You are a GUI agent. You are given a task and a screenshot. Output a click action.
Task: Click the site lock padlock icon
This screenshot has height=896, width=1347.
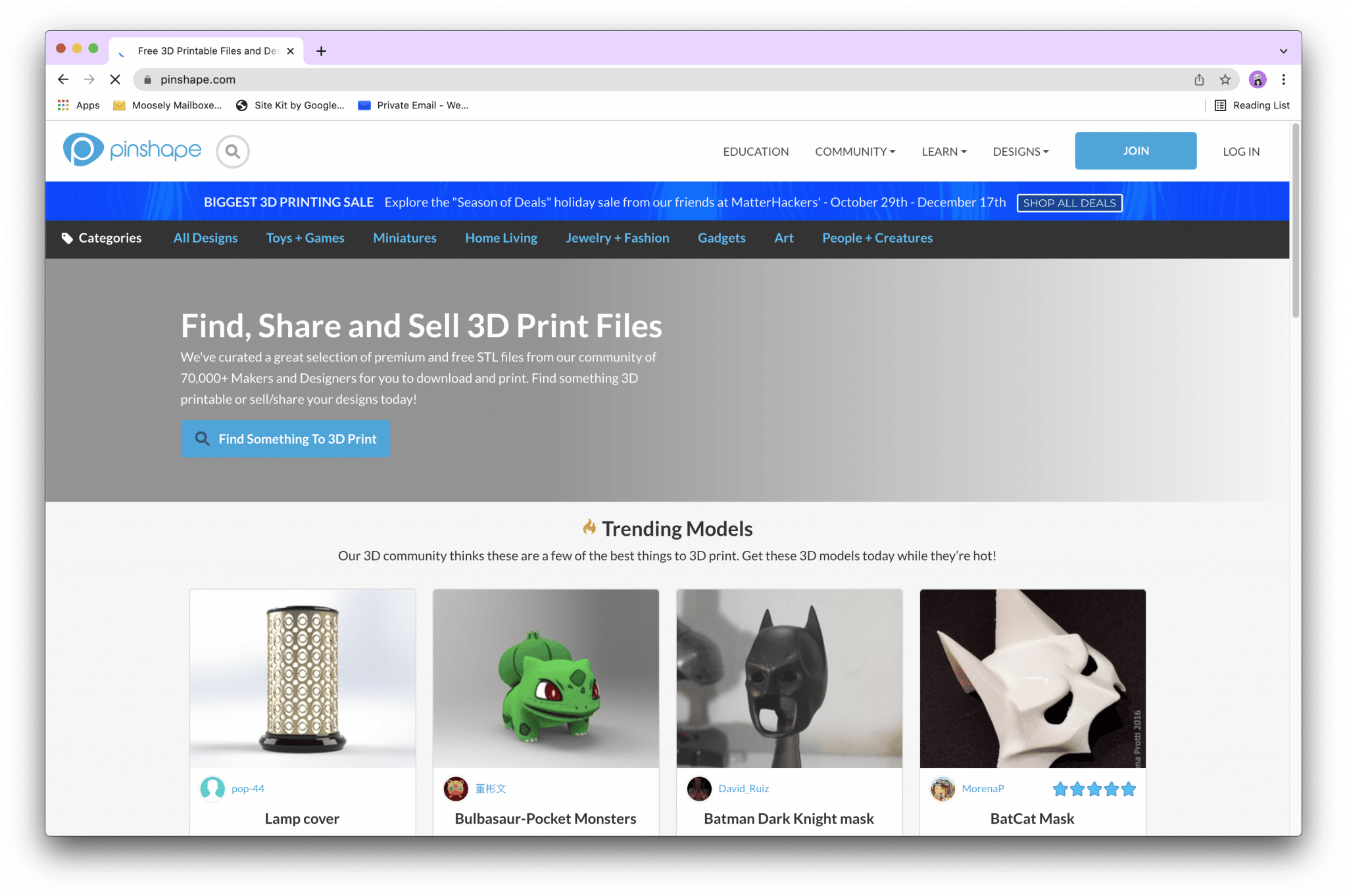[147, 80]
